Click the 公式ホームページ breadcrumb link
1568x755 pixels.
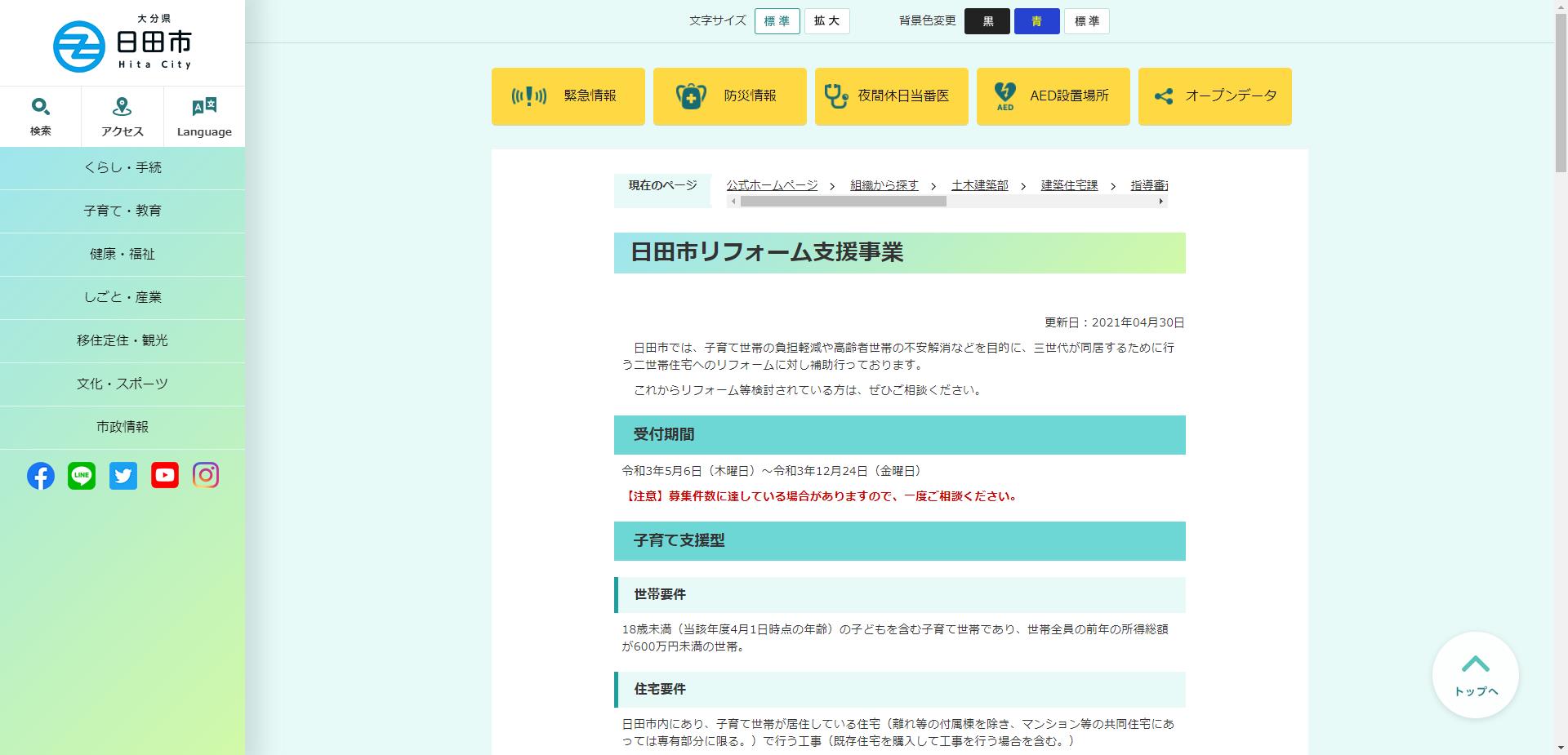click(771, 185)
